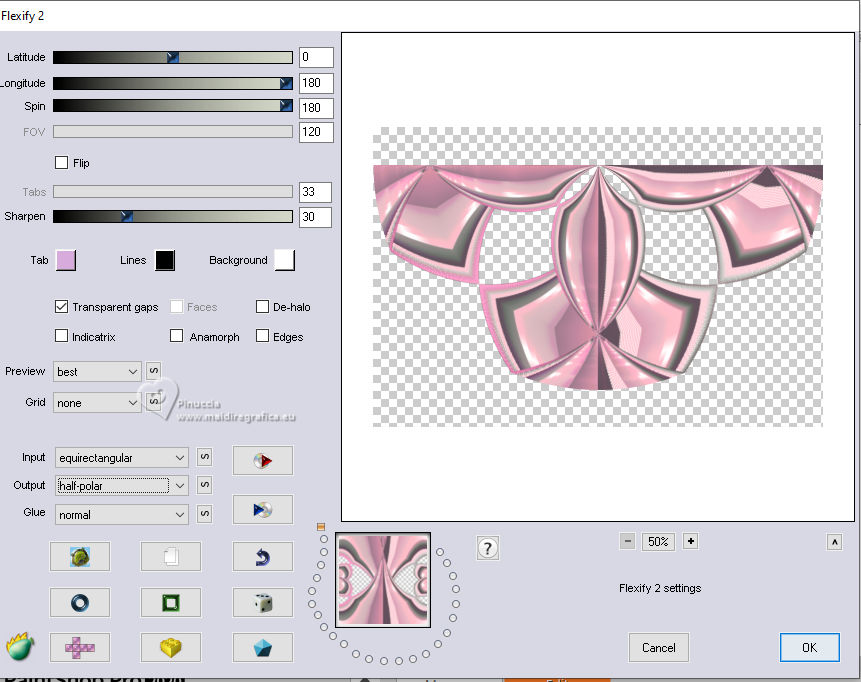Image resolution: width=861 pixels, height=682 pixels.
Task: Click the S button beside Input
Action: click(x=204, y=457)
